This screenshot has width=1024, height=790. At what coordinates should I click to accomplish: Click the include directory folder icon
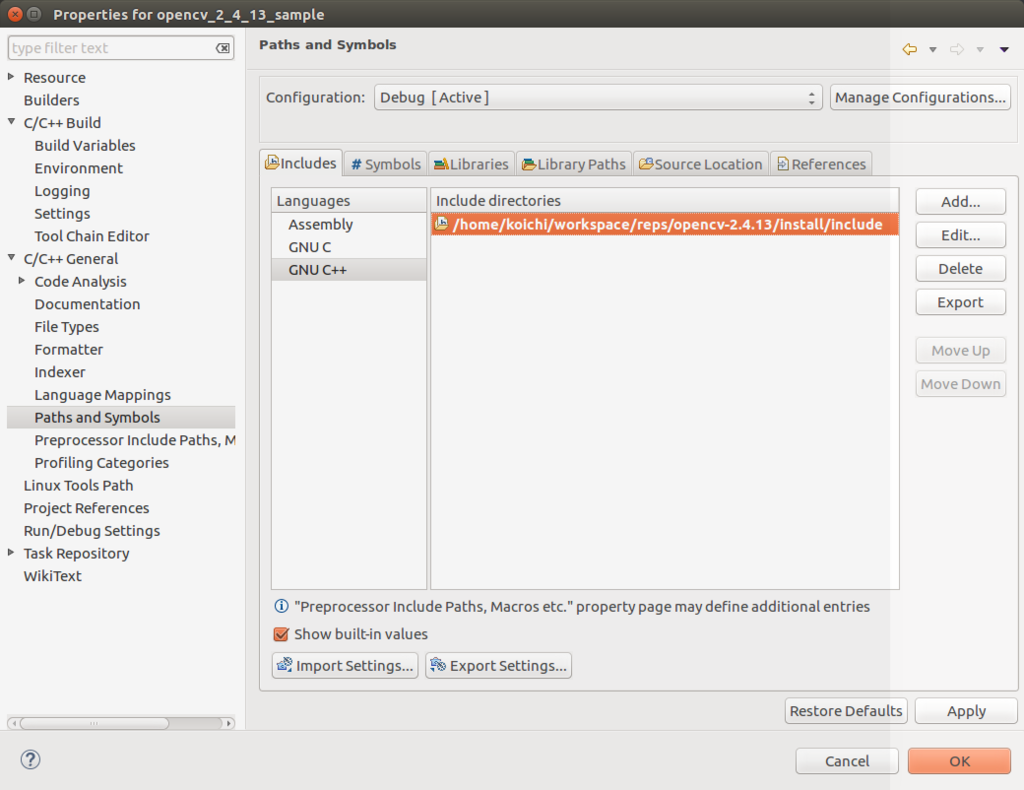click(442, 224)
